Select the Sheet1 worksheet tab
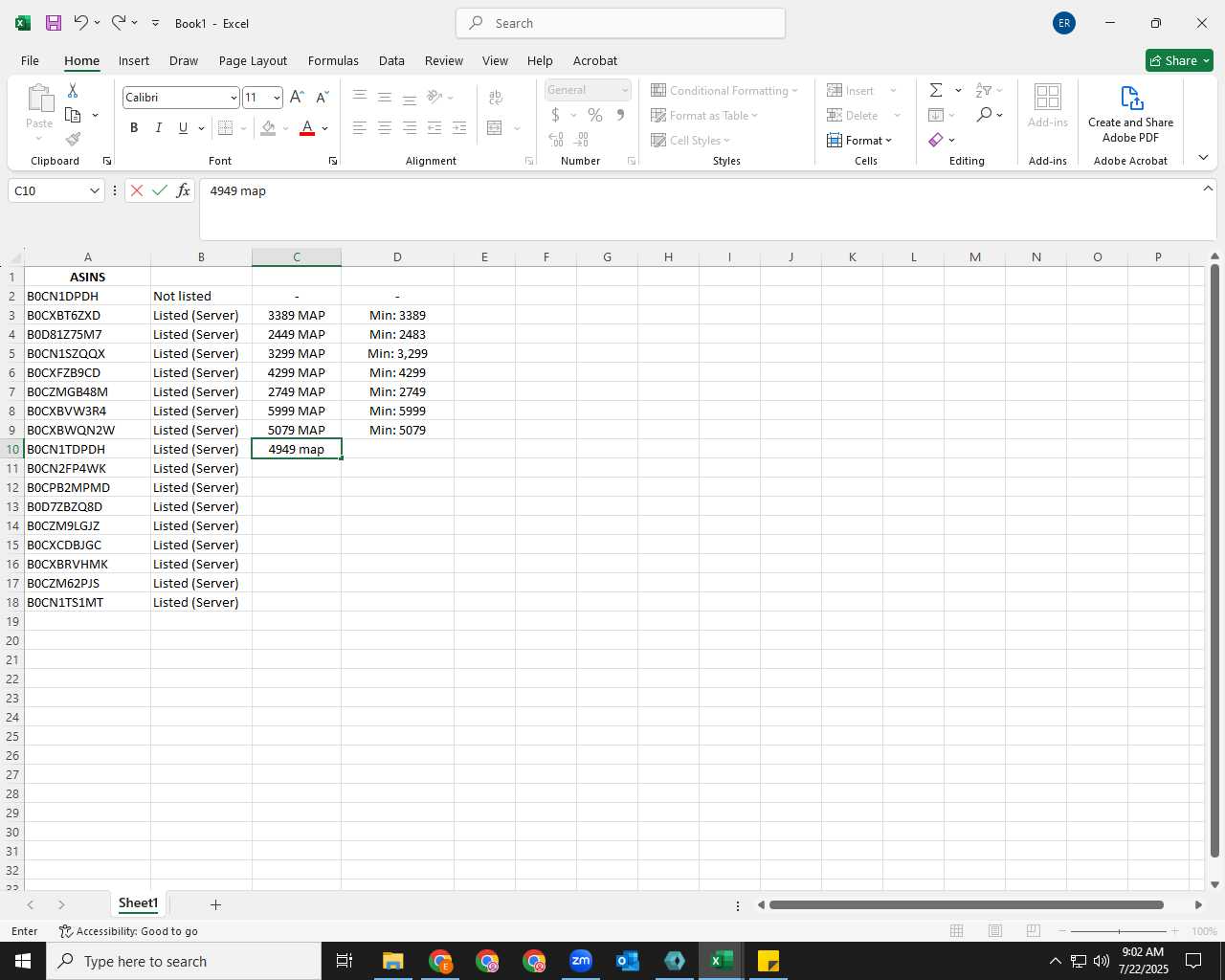Image resolution: width=1225 pixels, height=980 pixels. coord(138,903)
